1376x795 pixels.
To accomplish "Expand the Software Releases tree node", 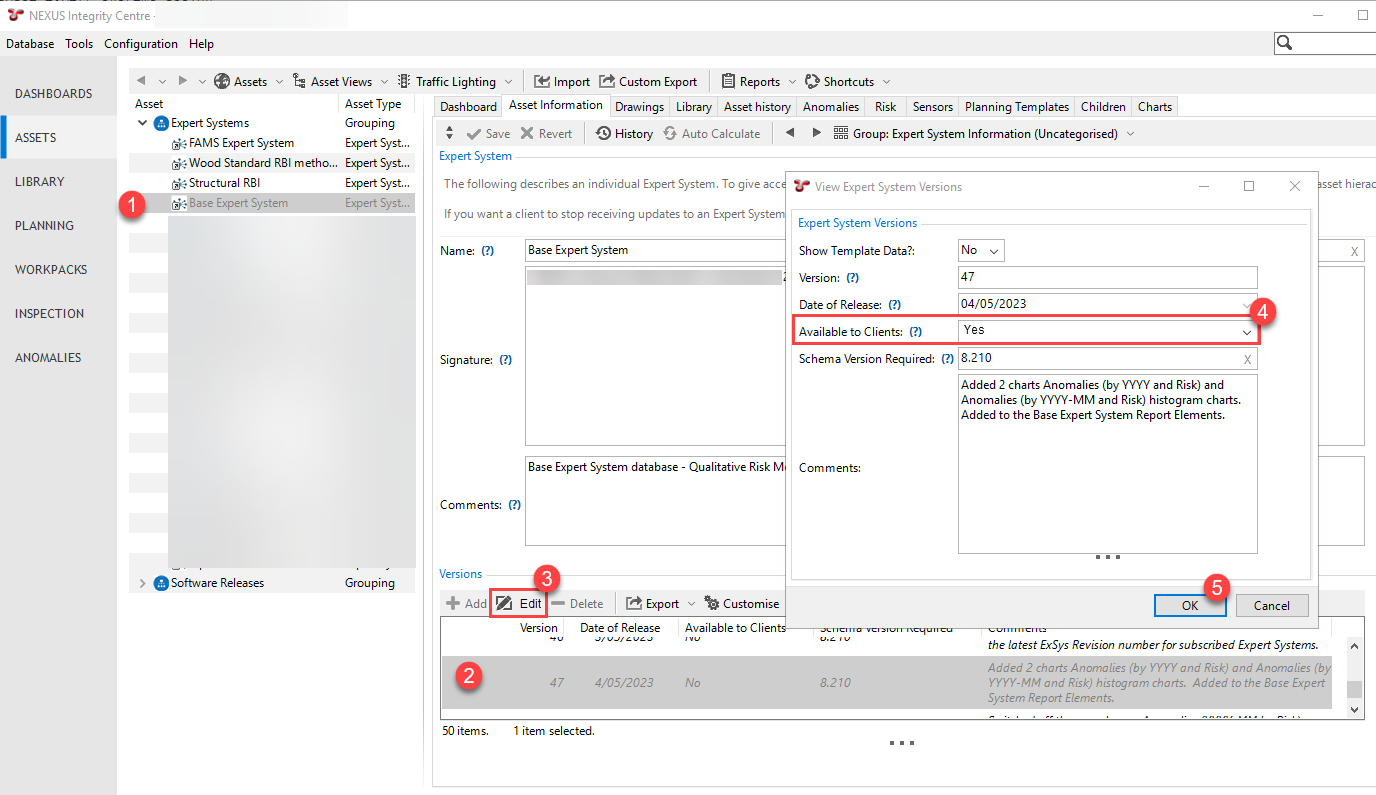I will 143,583.
